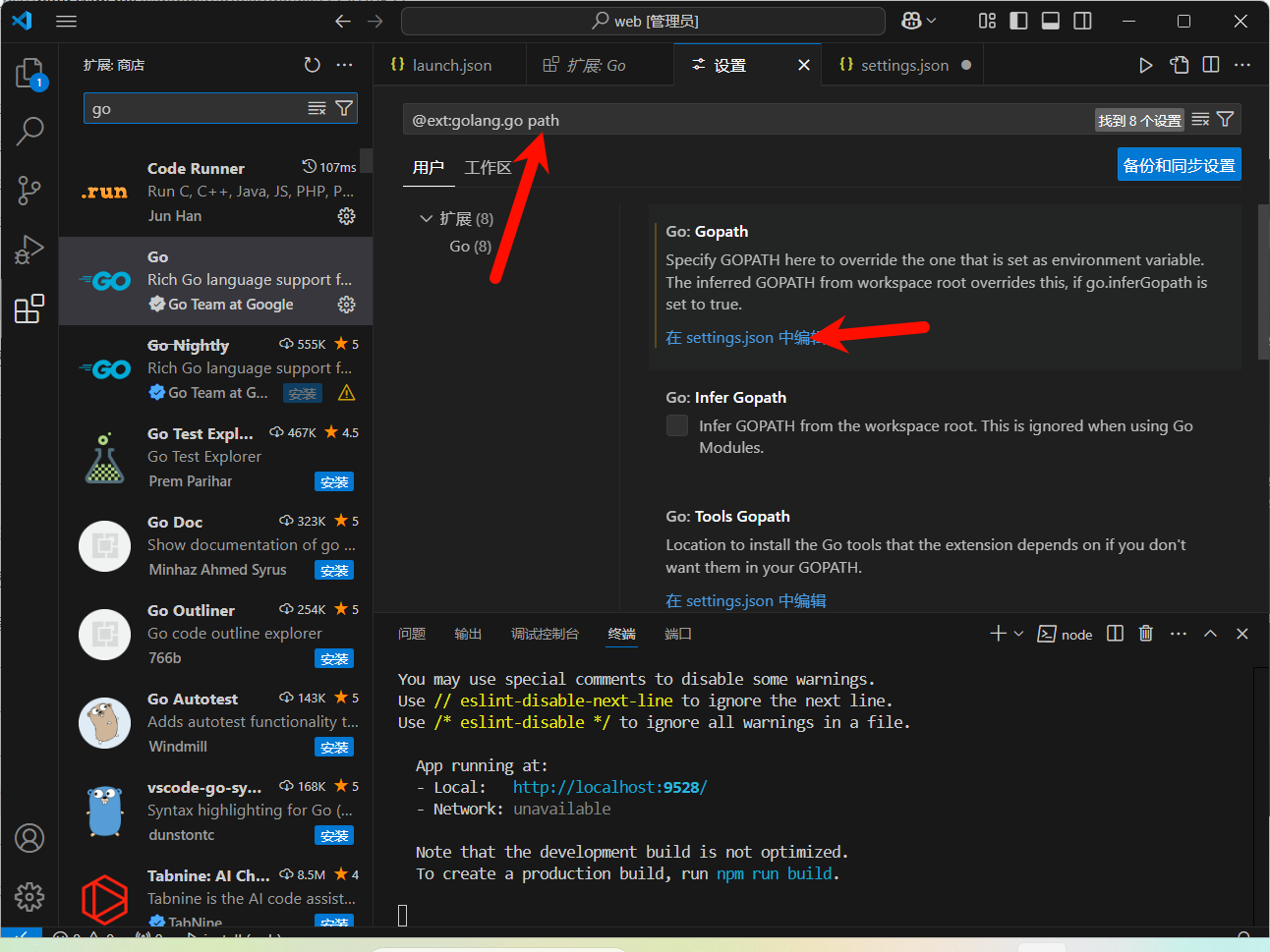Split the editor to the right
The height and width of the screenshot is (952, 1270).
(x=1211, y=65)
